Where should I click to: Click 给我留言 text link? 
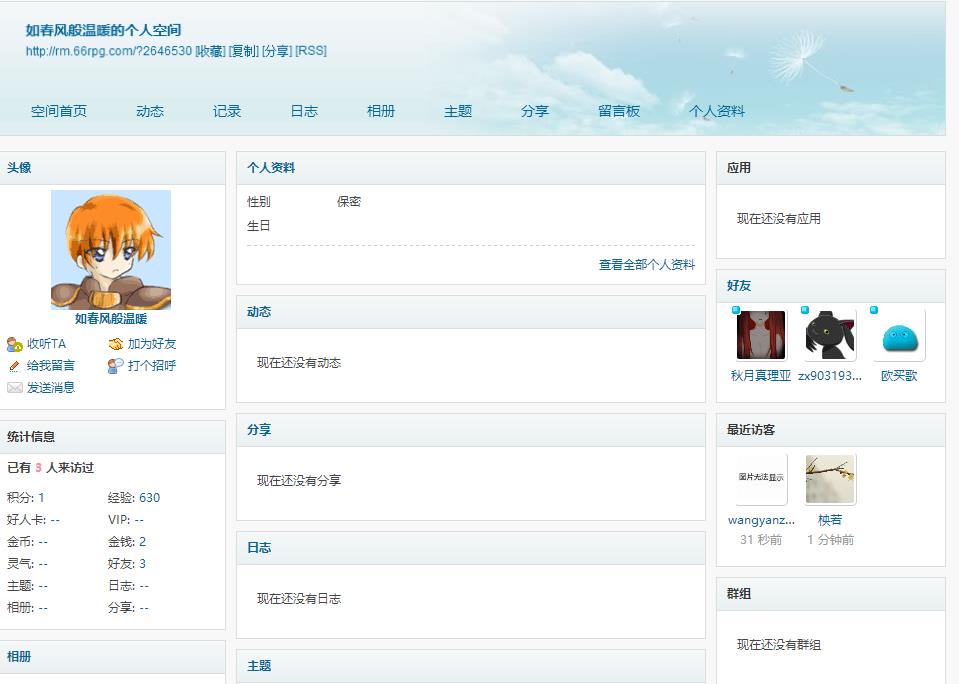click(x=51, y=366)
